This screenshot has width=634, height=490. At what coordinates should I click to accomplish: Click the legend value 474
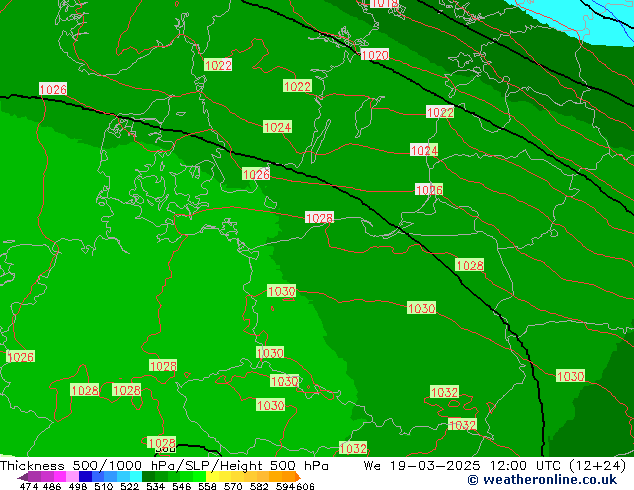(x=28, y=486)
